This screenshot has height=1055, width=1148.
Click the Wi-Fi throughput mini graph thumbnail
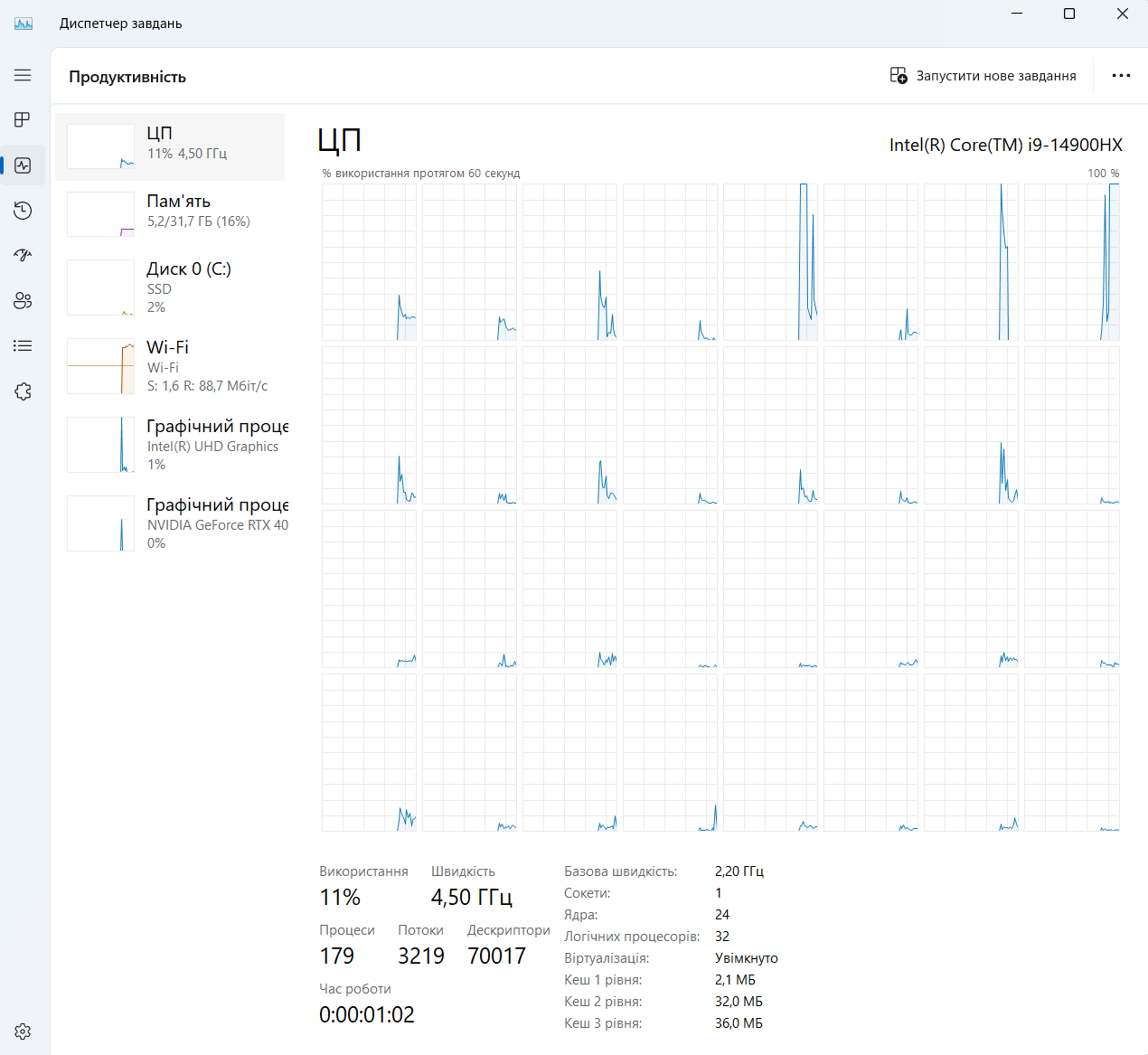(x=101, y=366)
